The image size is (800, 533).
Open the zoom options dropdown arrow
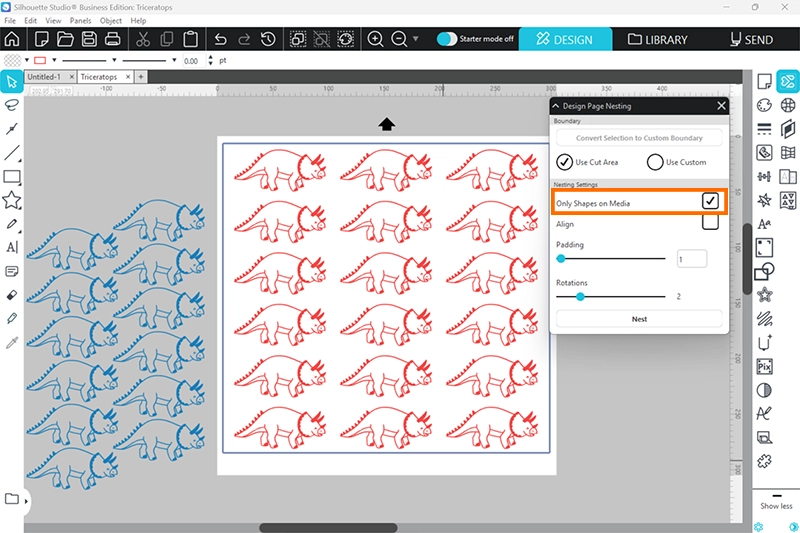(416, 40)
